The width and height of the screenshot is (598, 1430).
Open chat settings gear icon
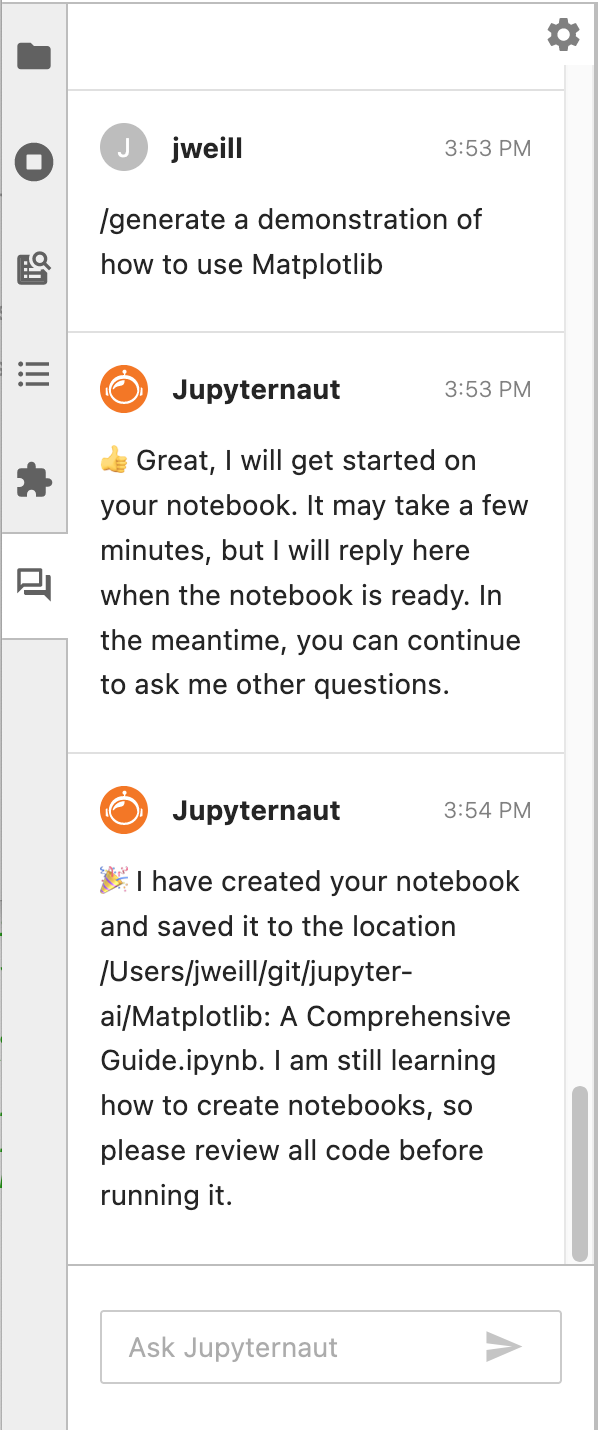point(564,35)
